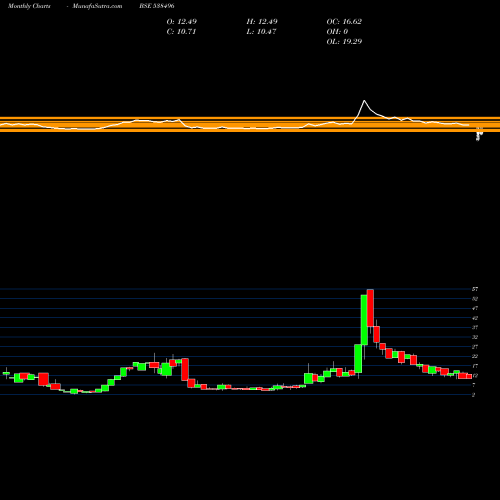Click the 12 price axis label

pos(475,376)
